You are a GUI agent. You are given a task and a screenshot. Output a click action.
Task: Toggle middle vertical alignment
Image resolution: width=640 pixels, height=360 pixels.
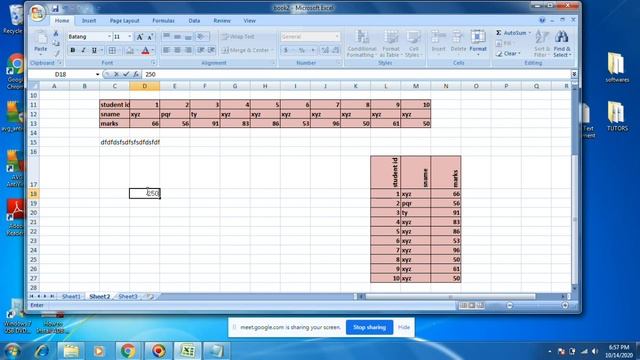(177, 37)
